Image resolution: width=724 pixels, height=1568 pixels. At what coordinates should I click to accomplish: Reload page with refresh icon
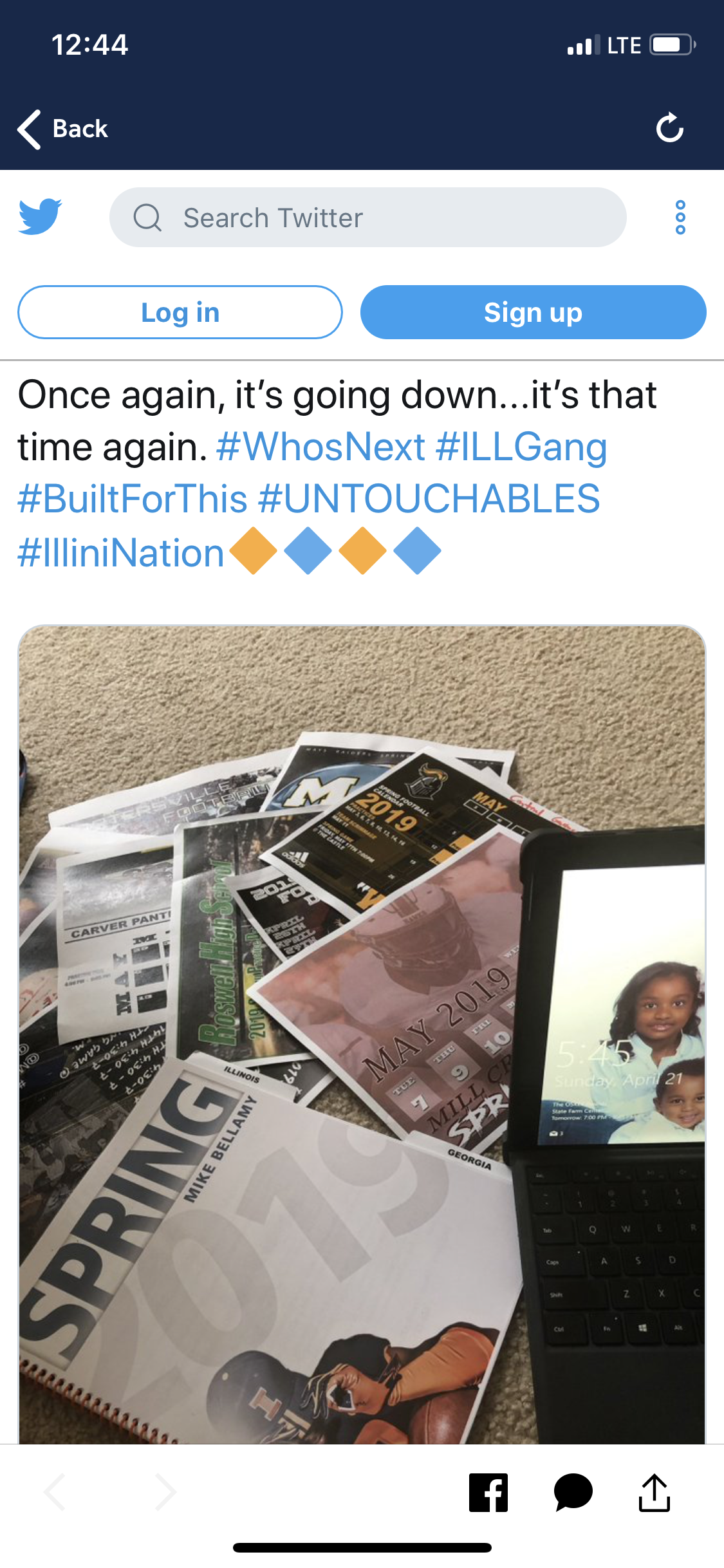(x=670, y=127)
